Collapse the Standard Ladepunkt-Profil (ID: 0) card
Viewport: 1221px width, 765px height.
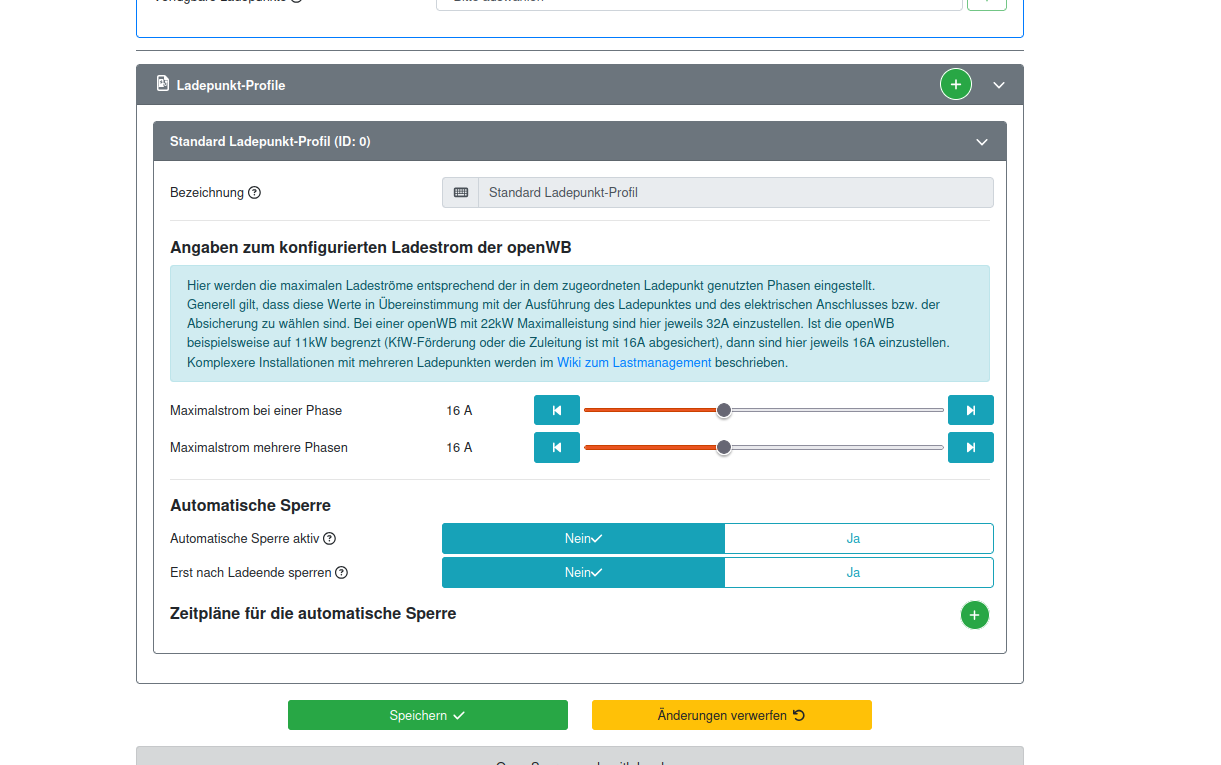[x=982, y=142]
